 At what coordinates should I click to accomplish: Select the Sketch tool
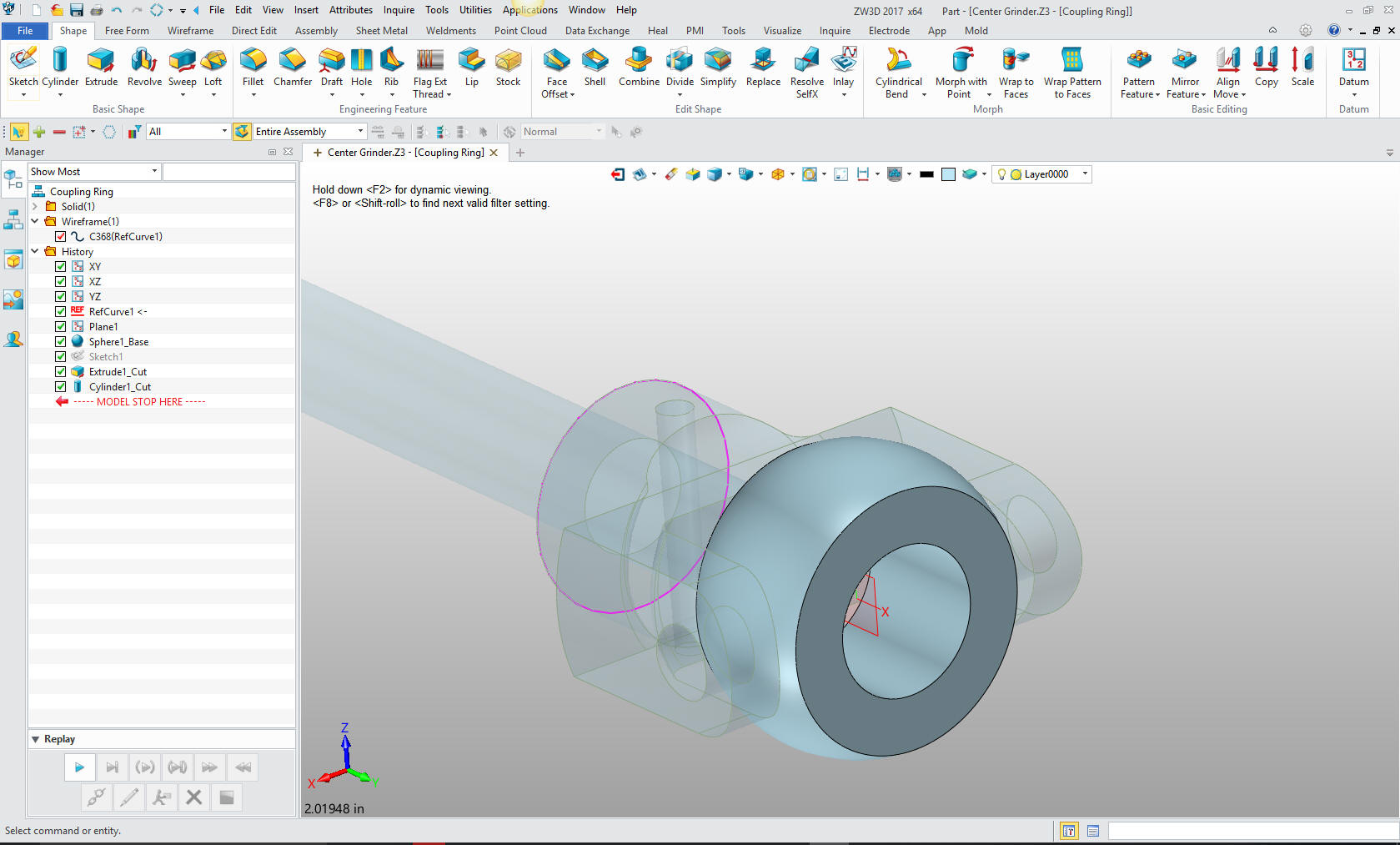[23, 67]
